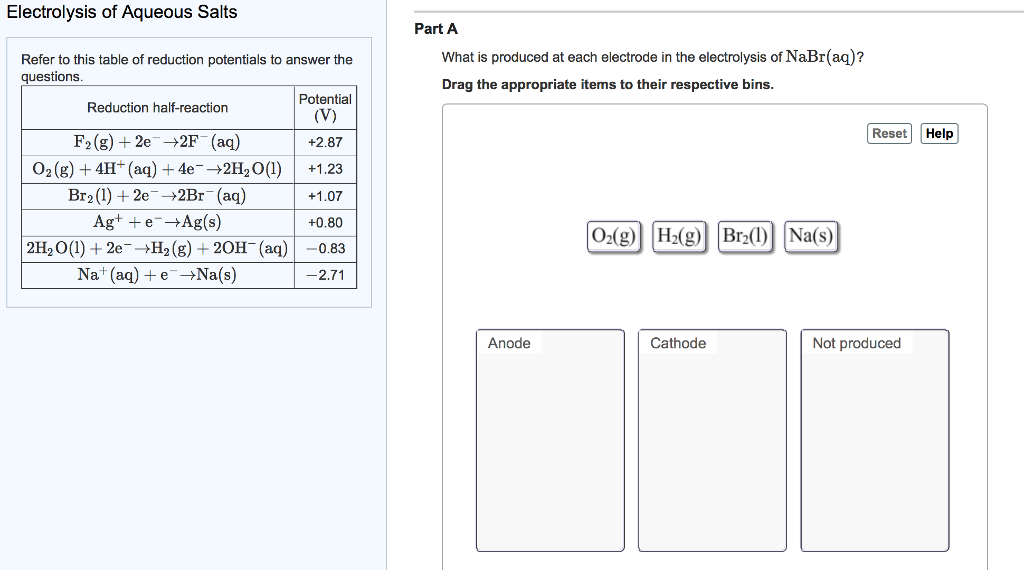
Task: Choose the Na(s) draggable tile
Action: (811, 237)
